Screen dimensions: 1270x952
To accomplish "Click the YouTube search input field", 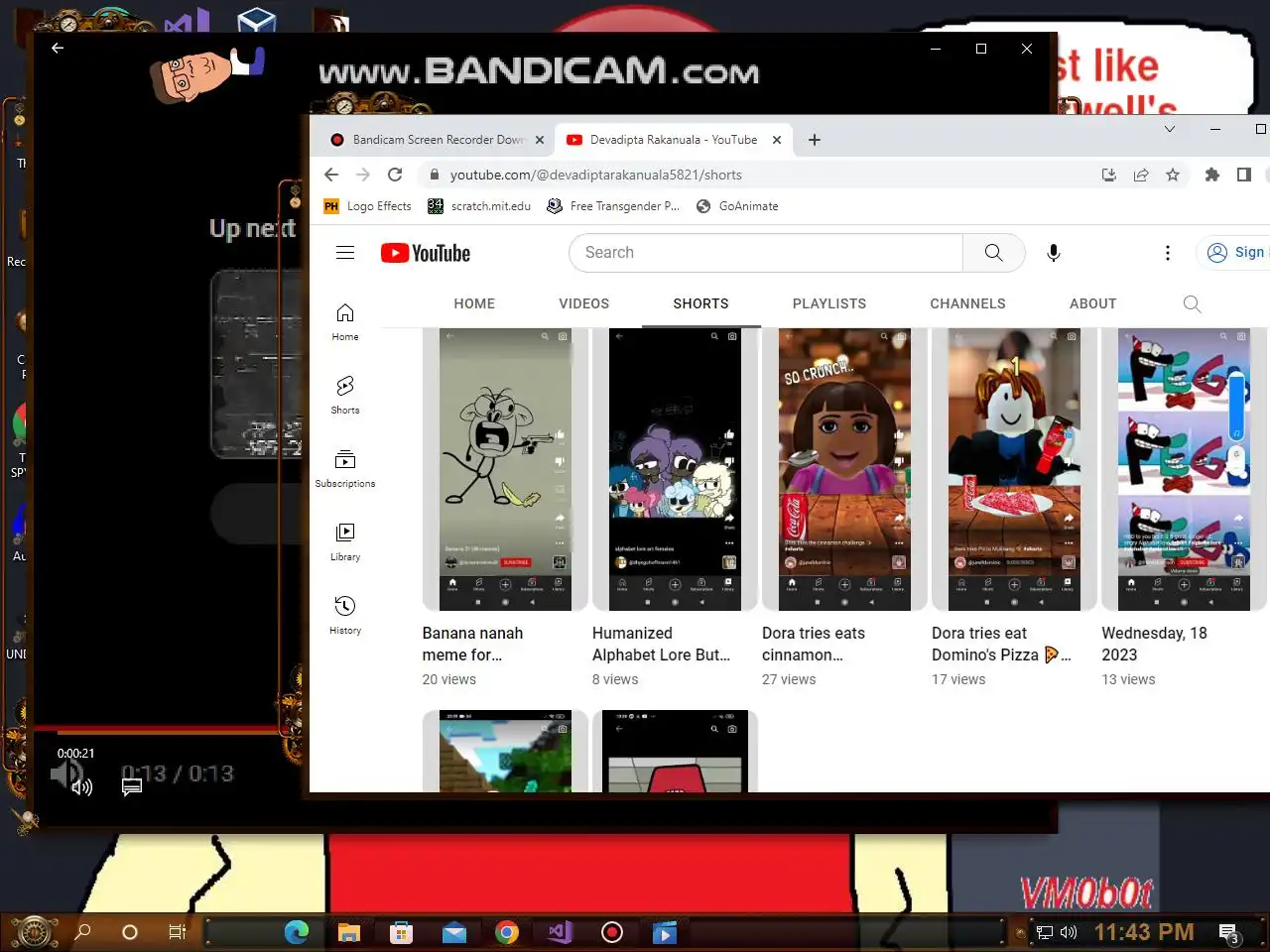I will pos(766,253).
